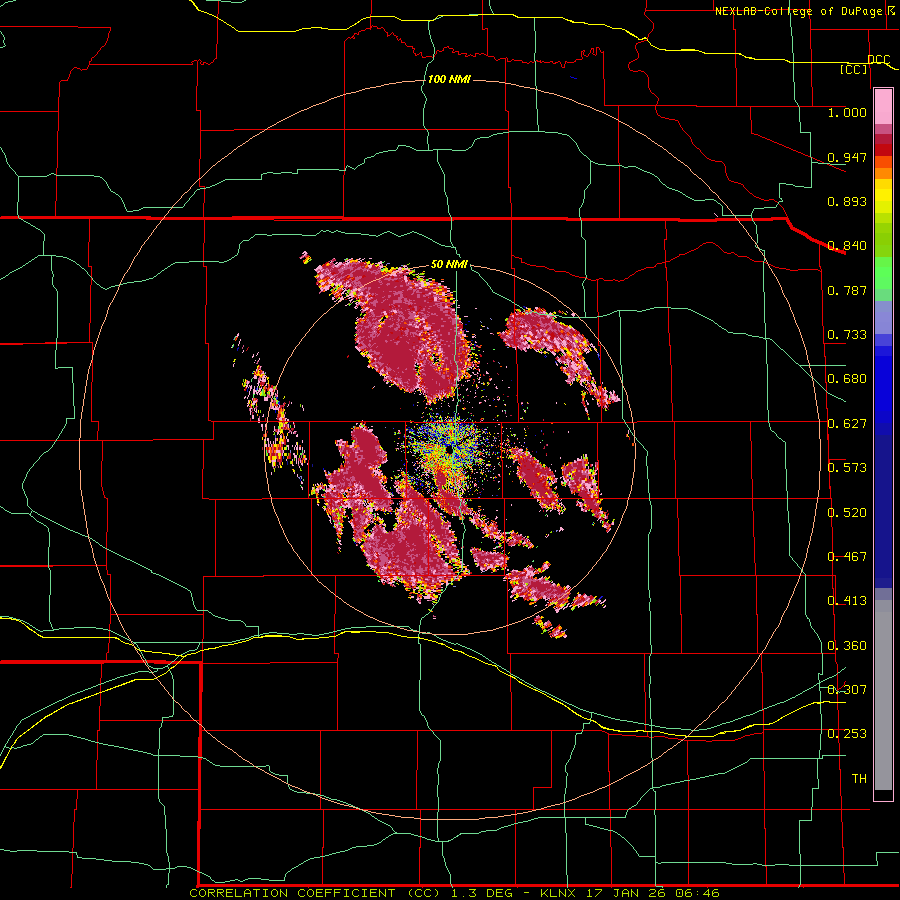Viewport: 900px width, 900px height.
Task: Click the 0.680 scale value
Action: pyautogui.click(x=847, y=379)
